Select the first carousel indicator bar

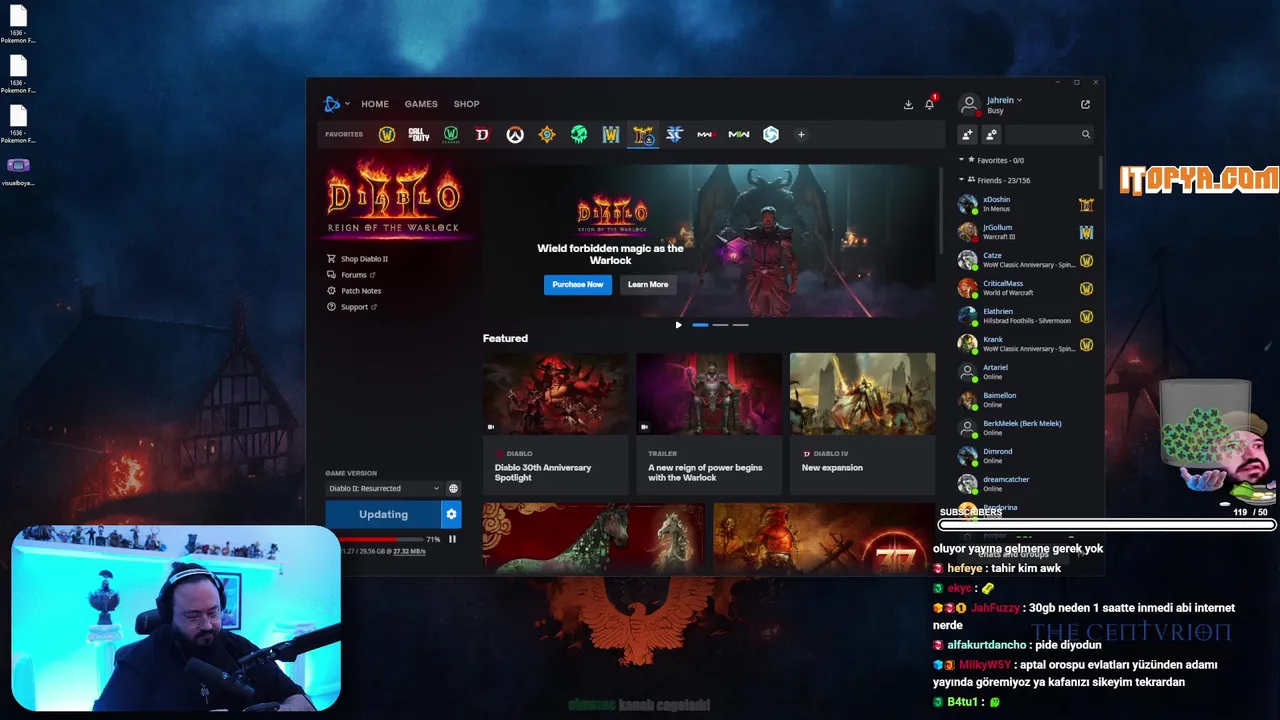pyautogui.click(x=700, y=325)
